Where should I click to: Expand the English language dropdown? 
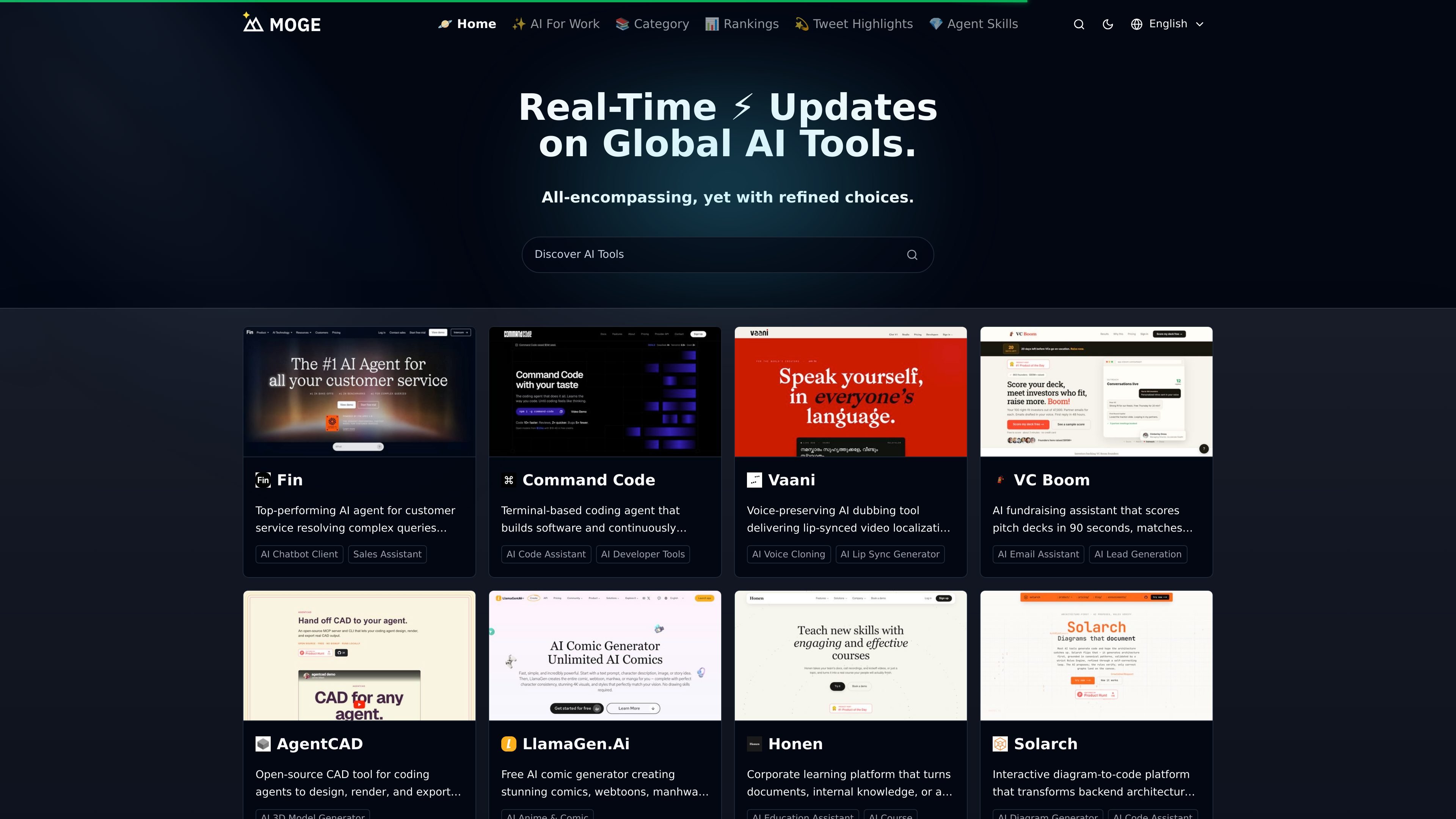(1168, 24)
